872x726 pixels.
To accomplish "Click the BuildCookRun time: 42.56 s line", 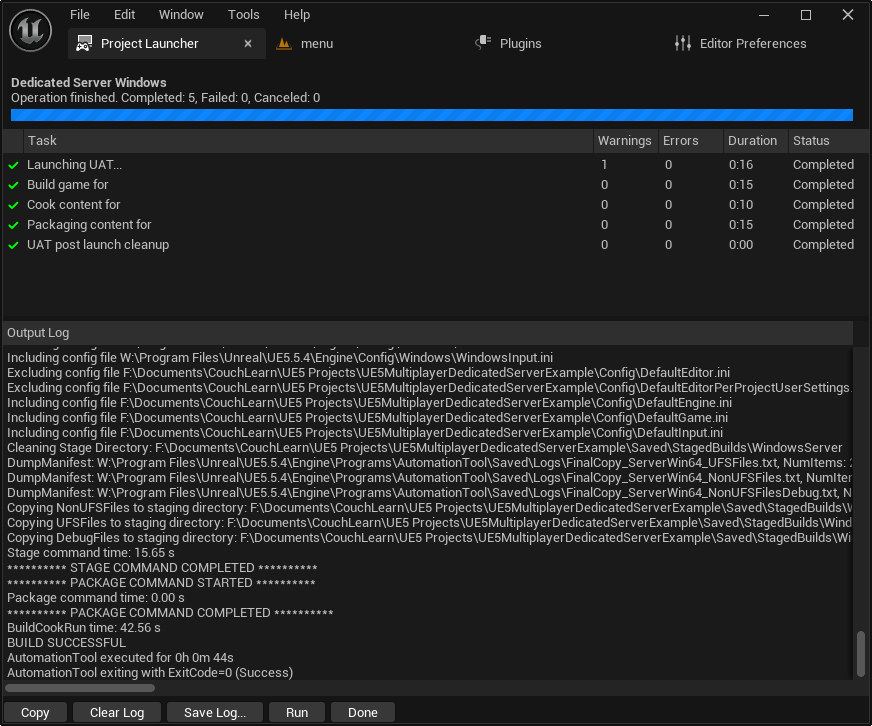I will tap(83, 628).
